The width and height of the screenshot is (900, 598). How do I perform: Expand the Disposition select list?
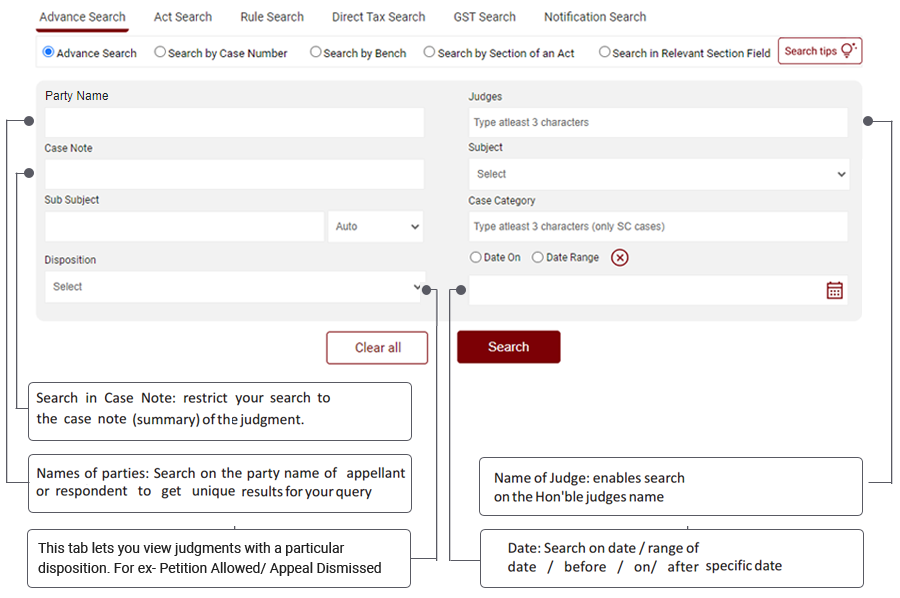click(235, 286)
